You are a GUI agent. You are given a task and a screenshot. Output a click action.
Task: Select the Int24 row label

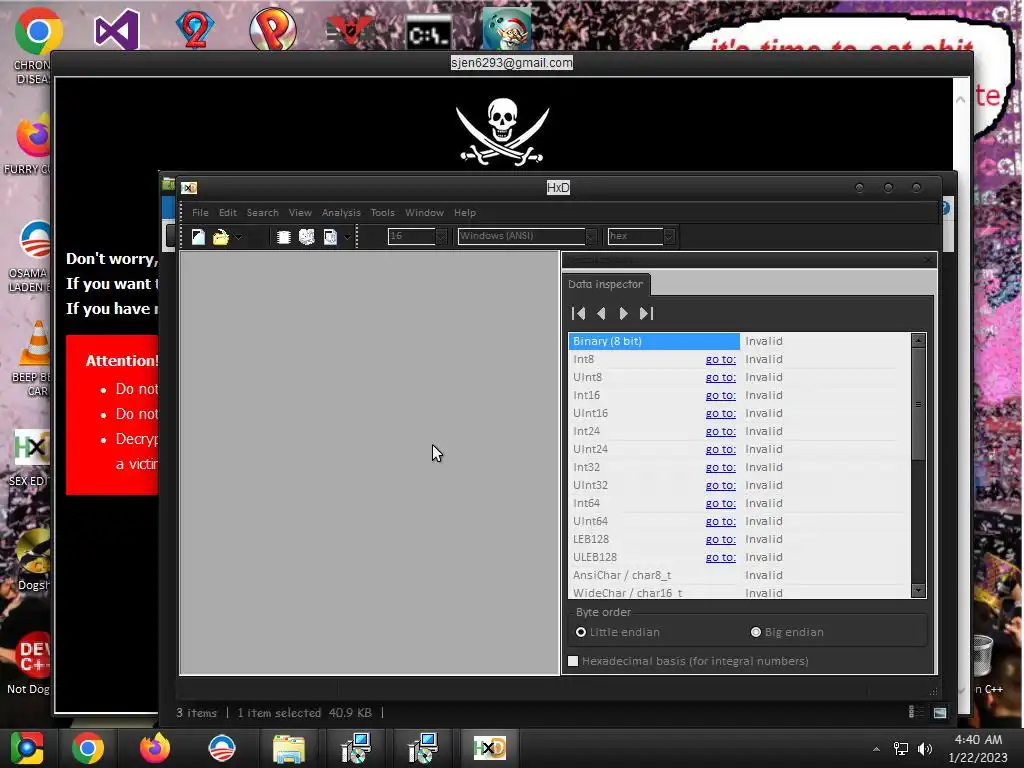point(586,431)
